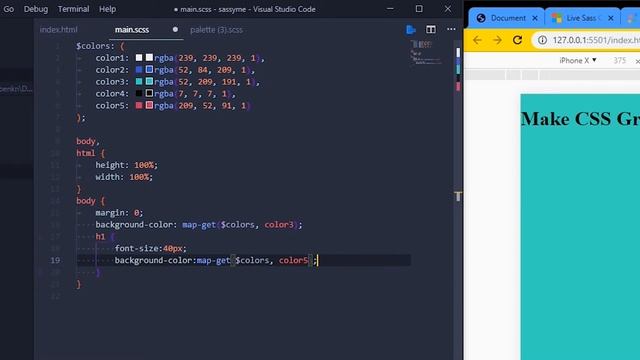This screenshot has height=360, width=640.
Task: Close the Document browser tab
Action: point(535,18)
